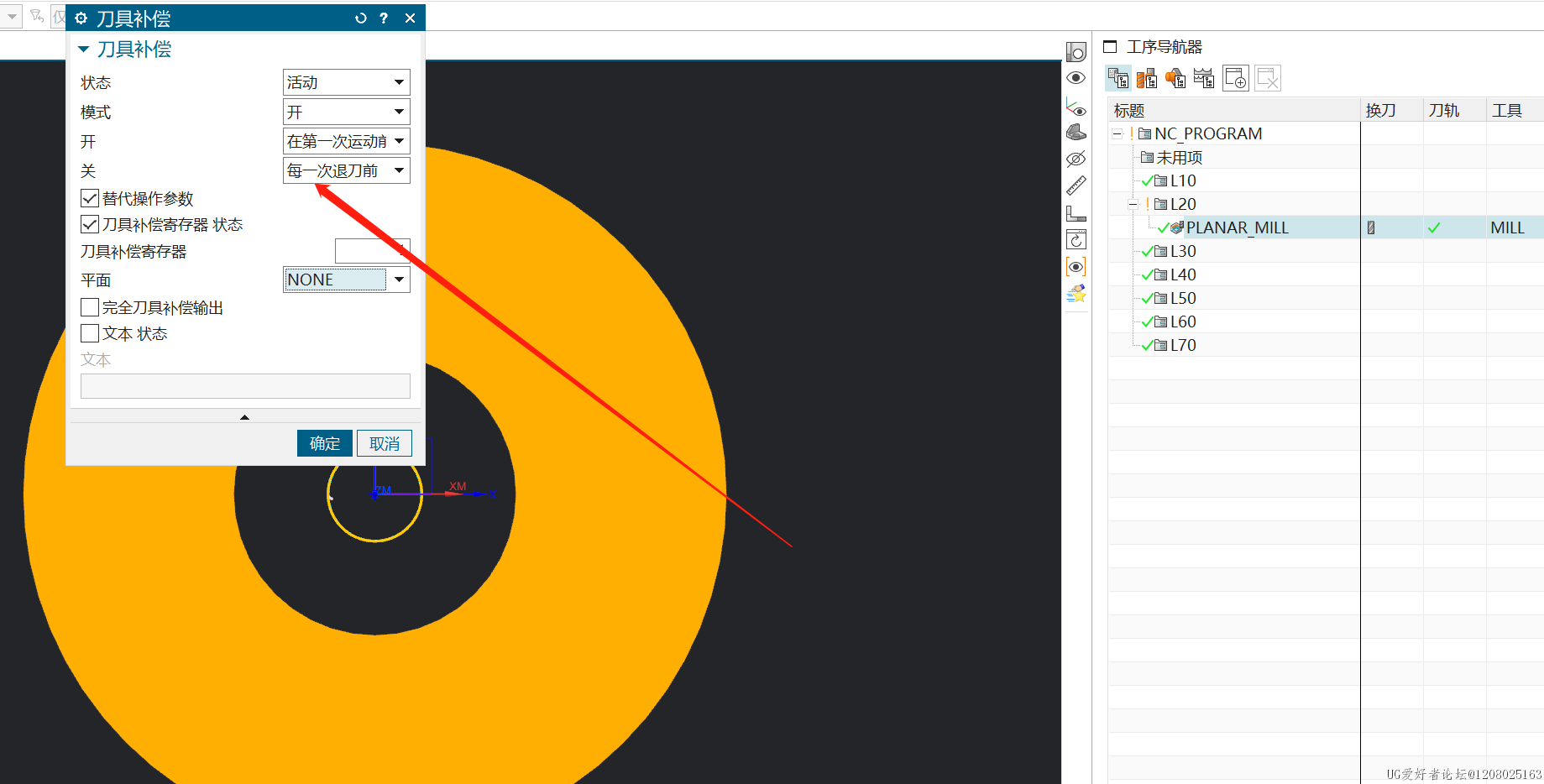
Task: Click the 换刀 column header
Action: point(1391,110)
